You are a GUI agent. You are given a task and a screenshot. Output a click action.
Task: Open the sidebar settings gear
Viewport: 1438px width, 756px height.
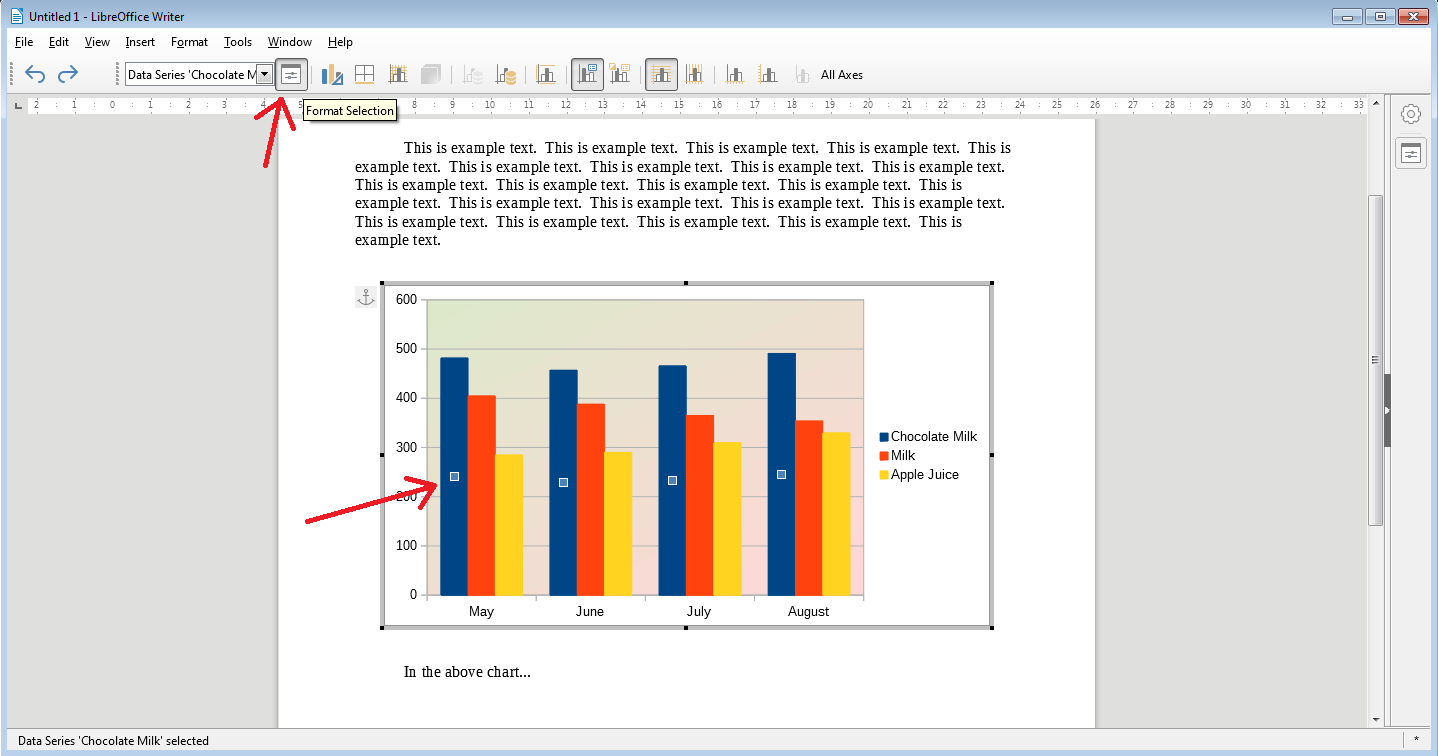point(1411,114)
